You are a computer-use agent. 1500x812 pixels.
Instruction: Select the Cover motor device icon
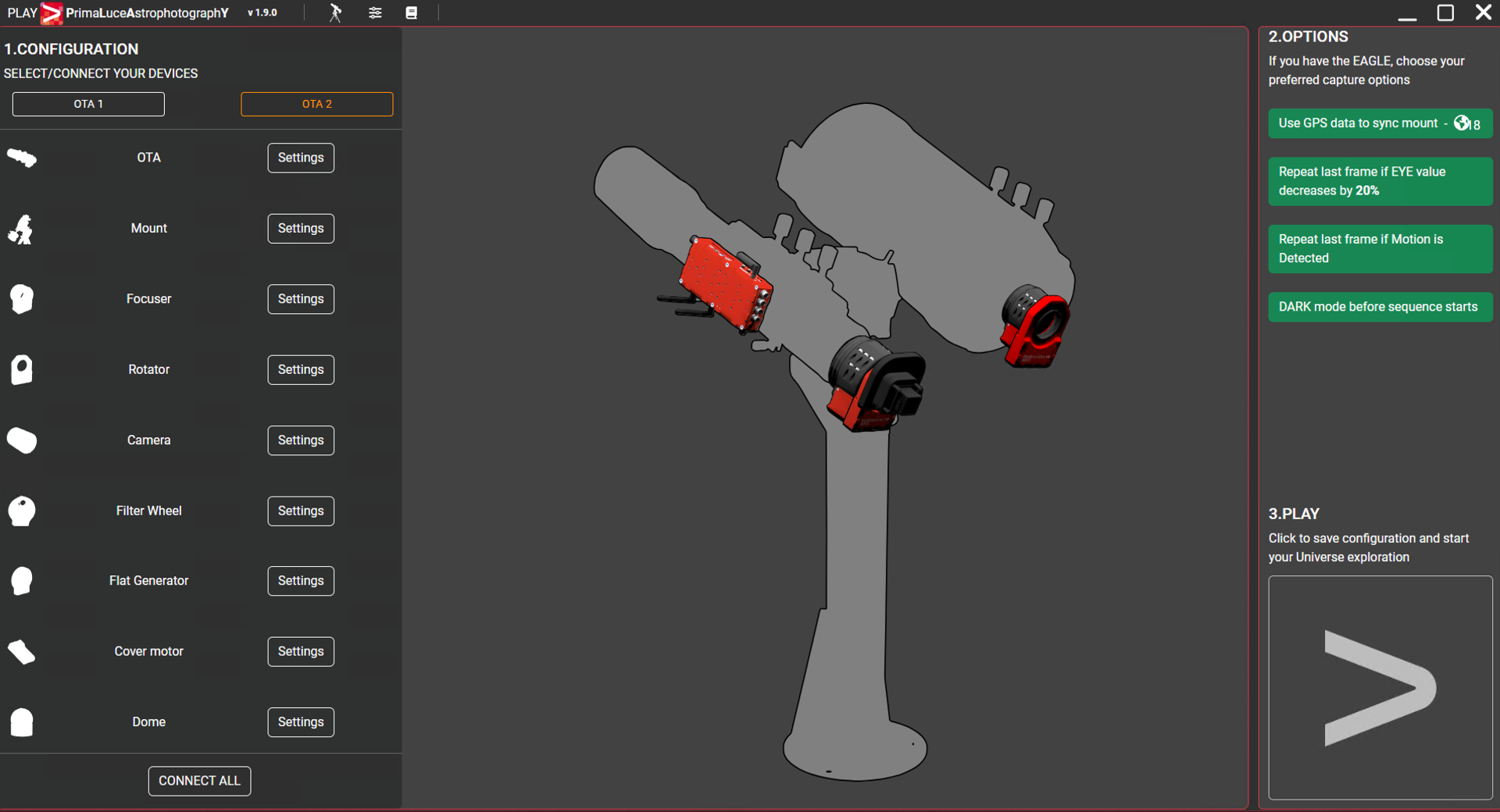(21, 652)
